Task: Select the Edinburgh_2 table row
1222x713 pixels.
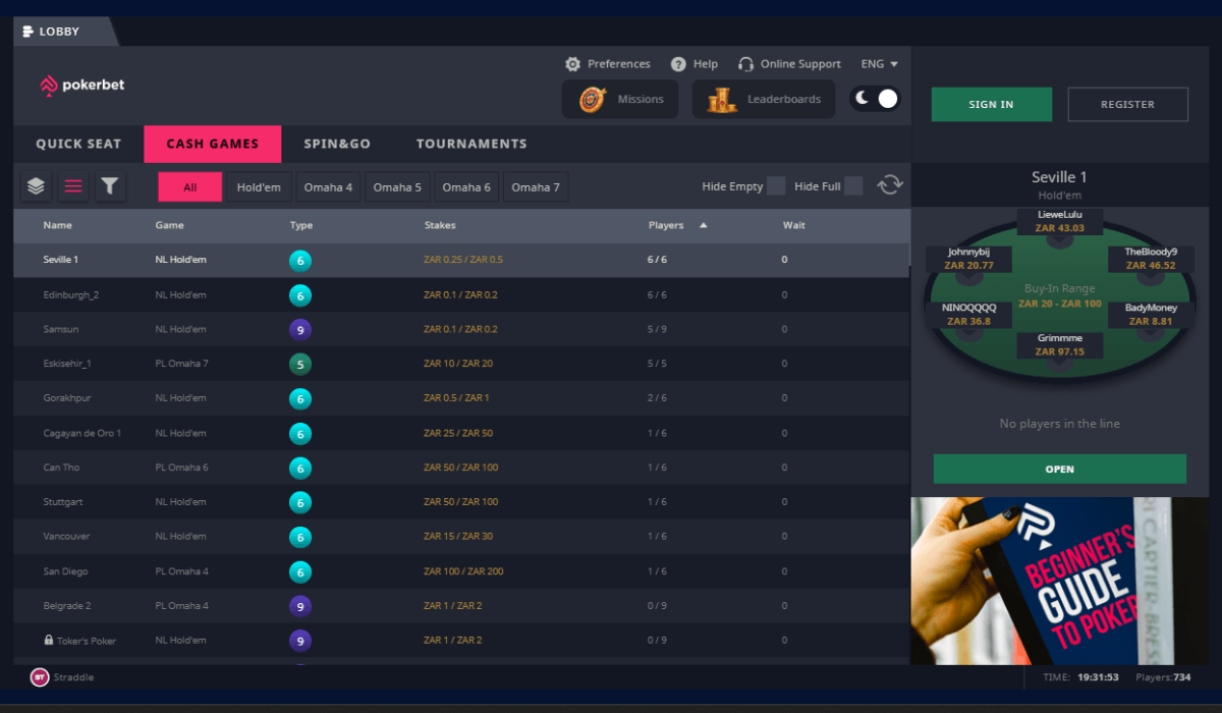Action: click(x=461, y=295)
